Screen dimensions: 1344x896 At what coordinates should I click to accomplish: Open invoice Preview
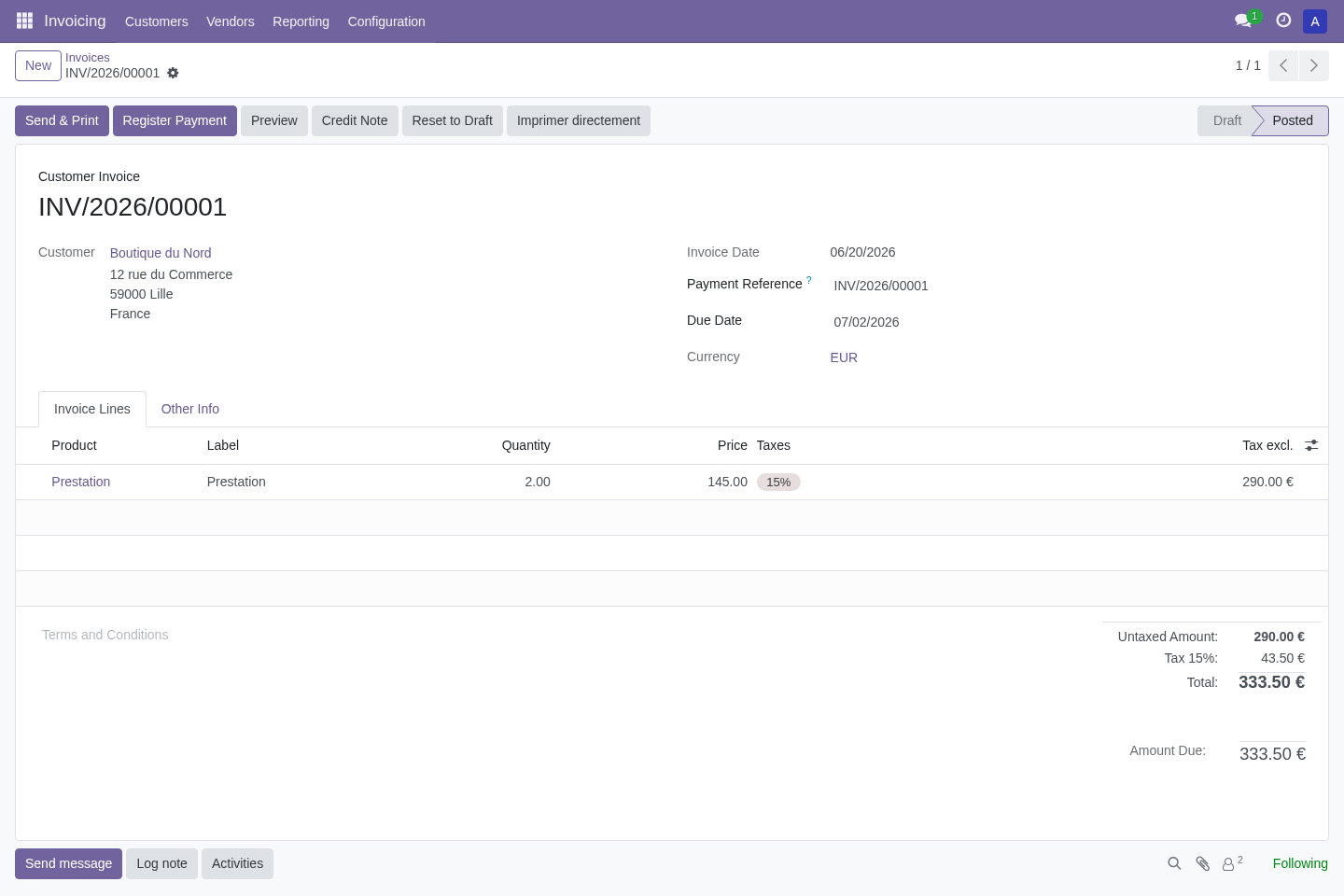pyautogui.click(x=274, y=120)
